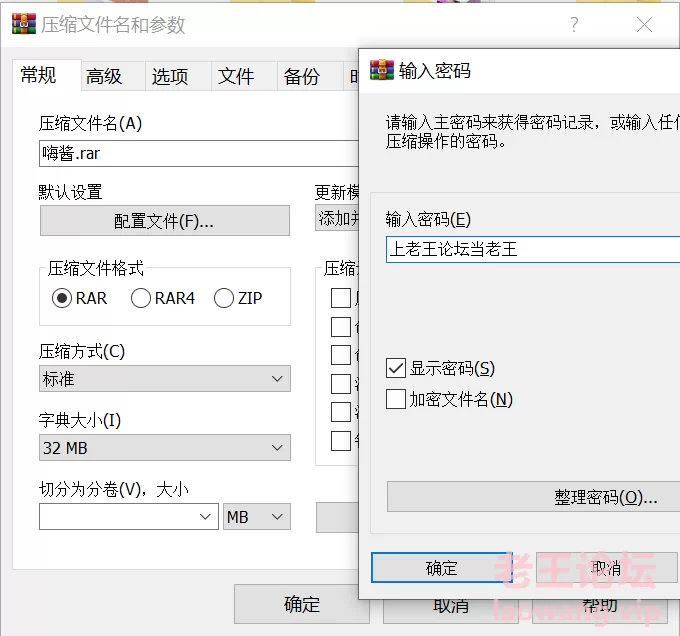Viewport: 680px width, 636px height.
Task: Tick the second checkbox in compression options
Action: [341, 327]
